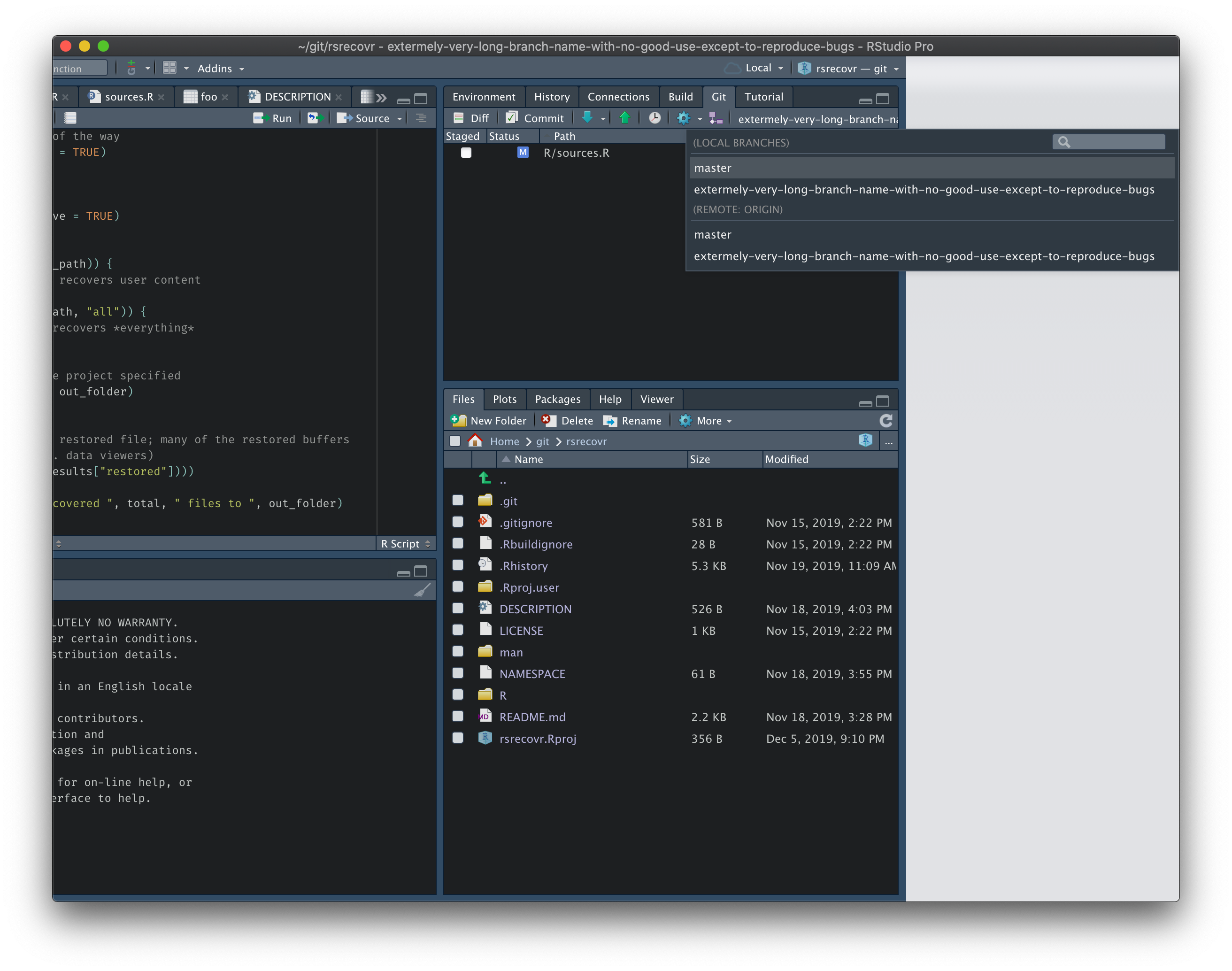Click the branch search input field
Screen dimensions: 1232x971
tap(1108, 141)
